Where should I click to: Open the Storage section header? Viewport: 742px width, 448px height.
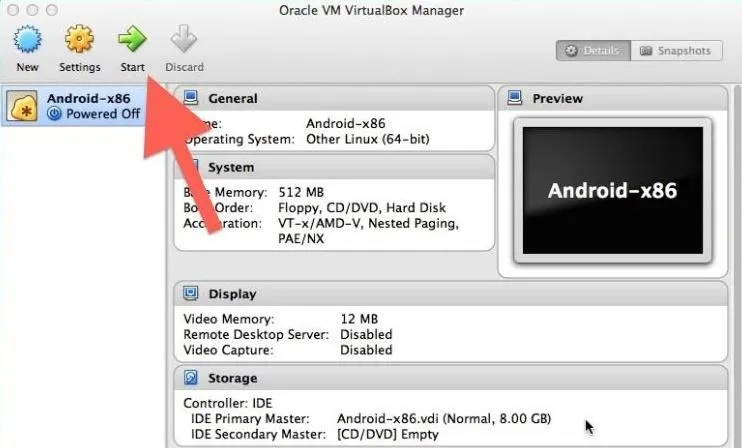(450, 378)
